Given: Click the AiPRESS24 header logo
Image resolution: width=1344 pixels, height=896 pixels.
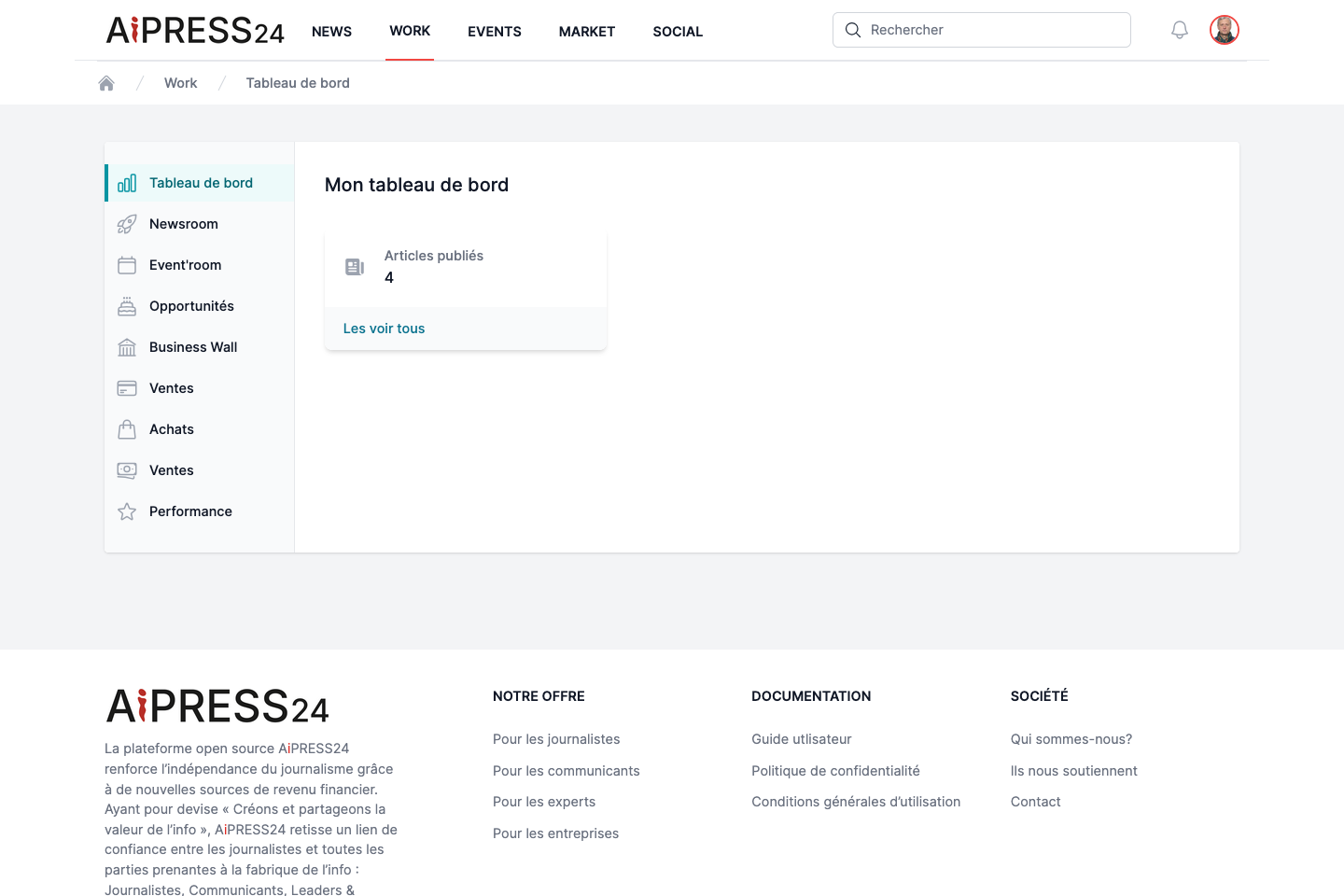Looking at the screenshot, I should [195, 31].
